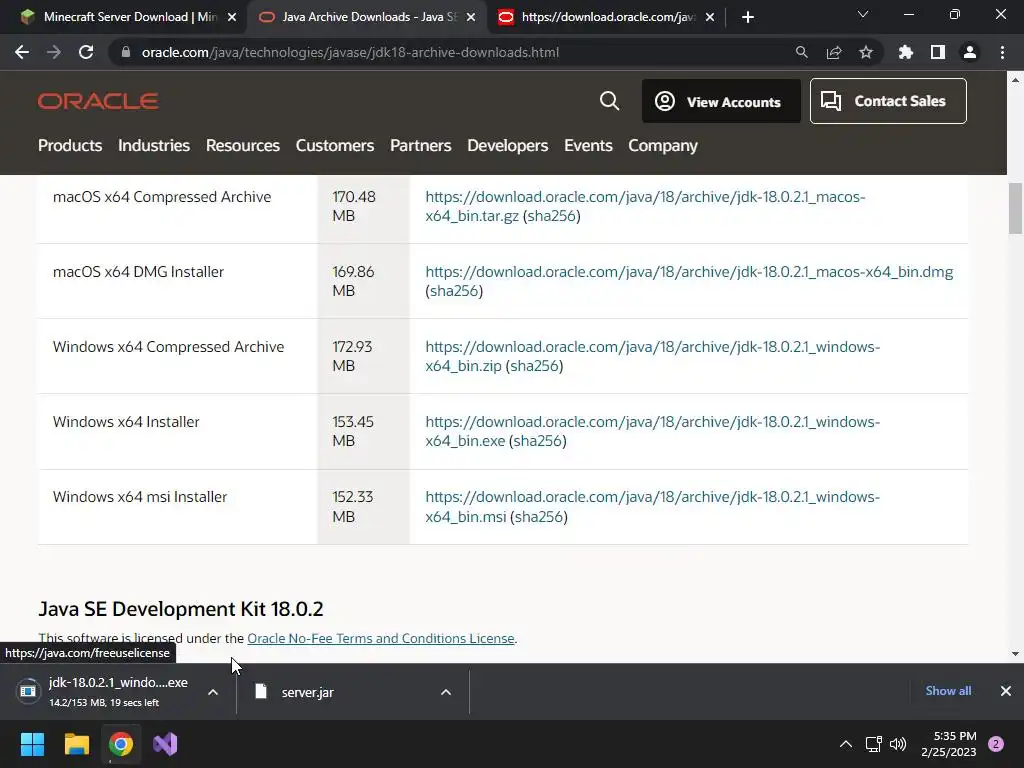Viewport: 1024px width, 768px height.
Task: Click the 153.45 MB size cell
Action: pyautogui.click(x=363, y=431)
